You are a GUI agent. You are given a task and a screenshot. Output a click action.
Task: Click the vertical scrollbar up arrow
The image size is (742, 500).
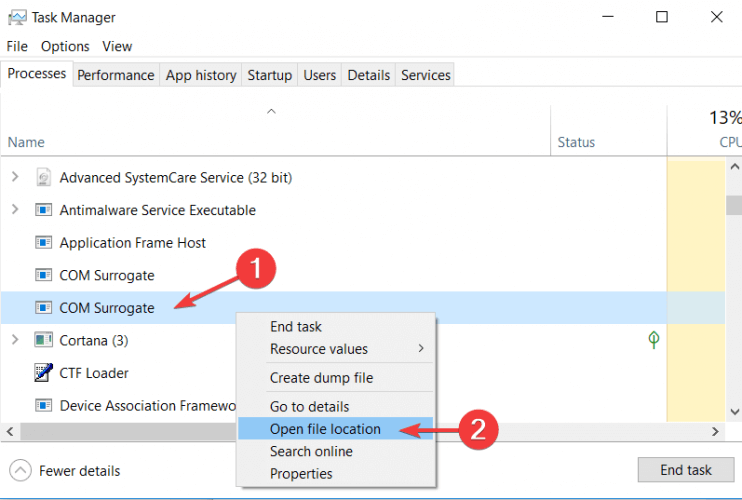pos(734,167)
